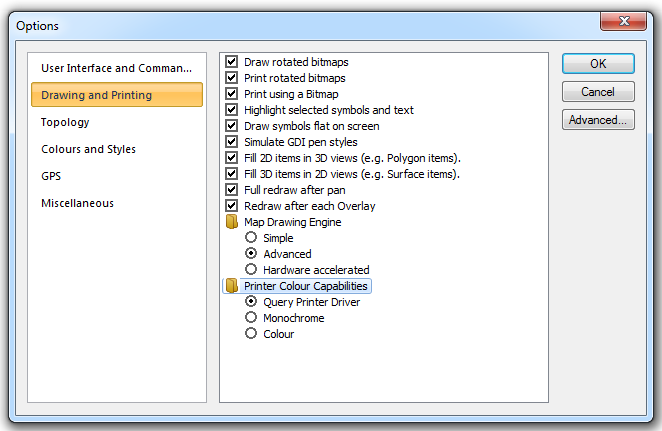Screen dimensions: 662x431
Task: Close the Options dialog window
Action: pyautogui.click(x=626, y=24)
